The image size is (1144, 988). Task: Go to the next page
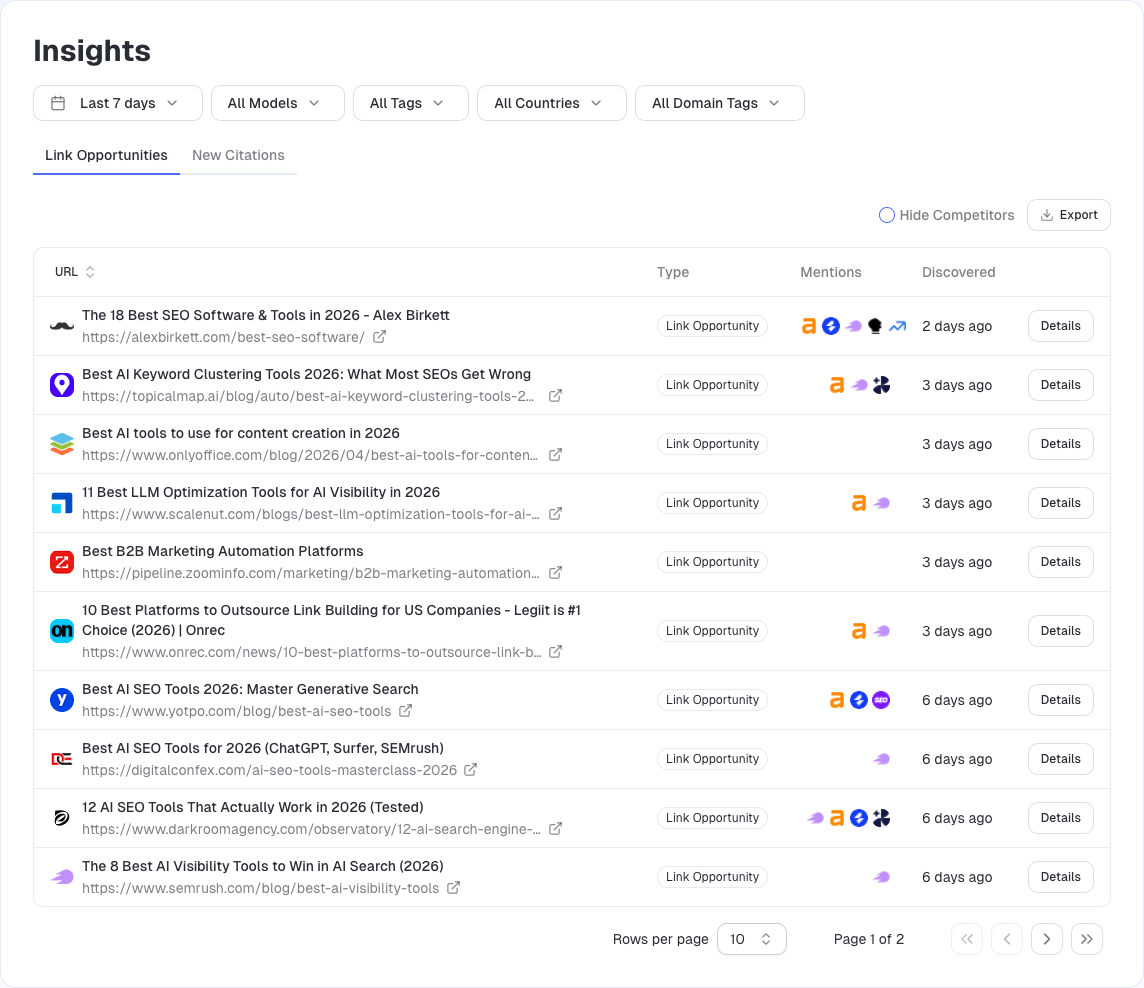[x=1046, y=939]
